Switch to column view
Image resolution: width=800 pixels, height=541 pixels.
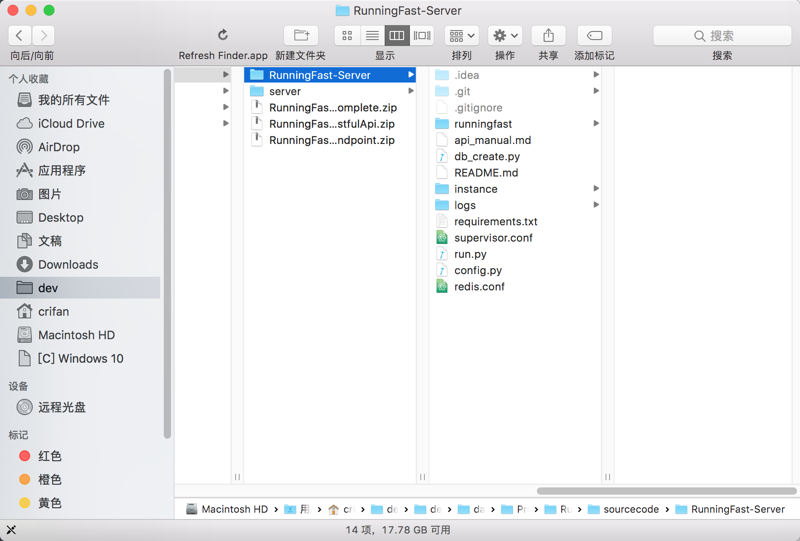(x=396, y=35)
